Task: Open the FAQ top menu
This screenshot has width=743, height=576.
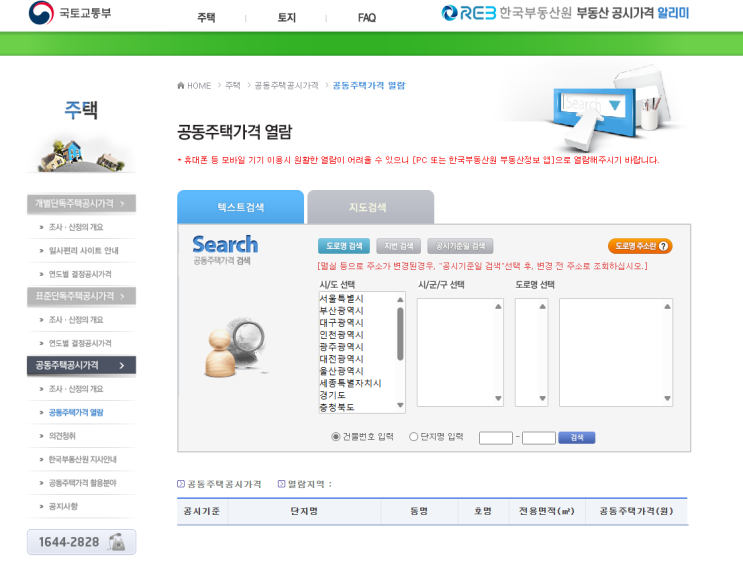Action: click(367, 18)
